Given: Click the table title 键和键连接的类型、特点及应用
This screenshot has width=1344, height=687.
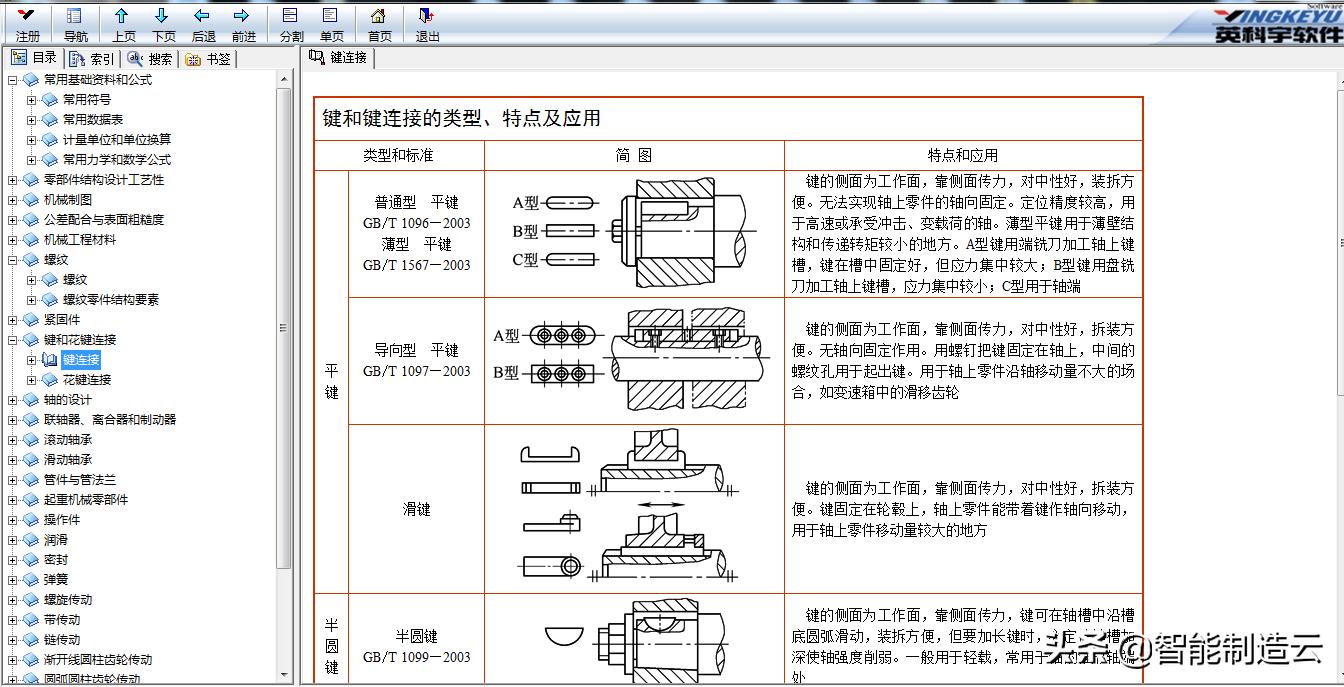Looking at the screenshot, I should coord(461,118).
